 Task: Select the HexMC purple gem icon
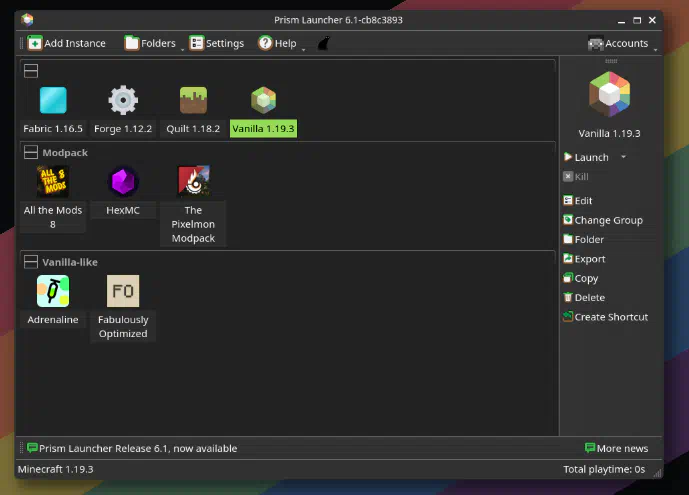[123, 181]
